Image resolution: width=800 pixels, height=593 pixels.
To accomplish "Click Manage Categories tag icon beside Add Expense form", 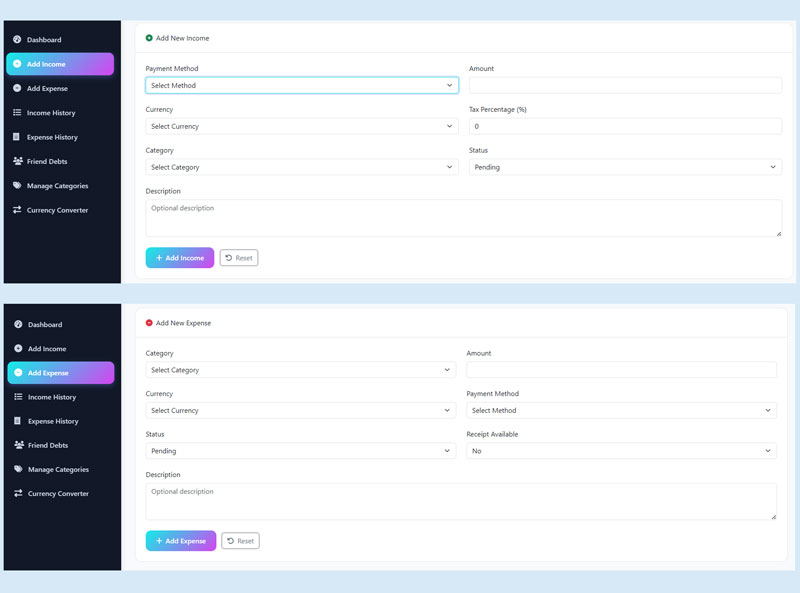I will point(18,469).
